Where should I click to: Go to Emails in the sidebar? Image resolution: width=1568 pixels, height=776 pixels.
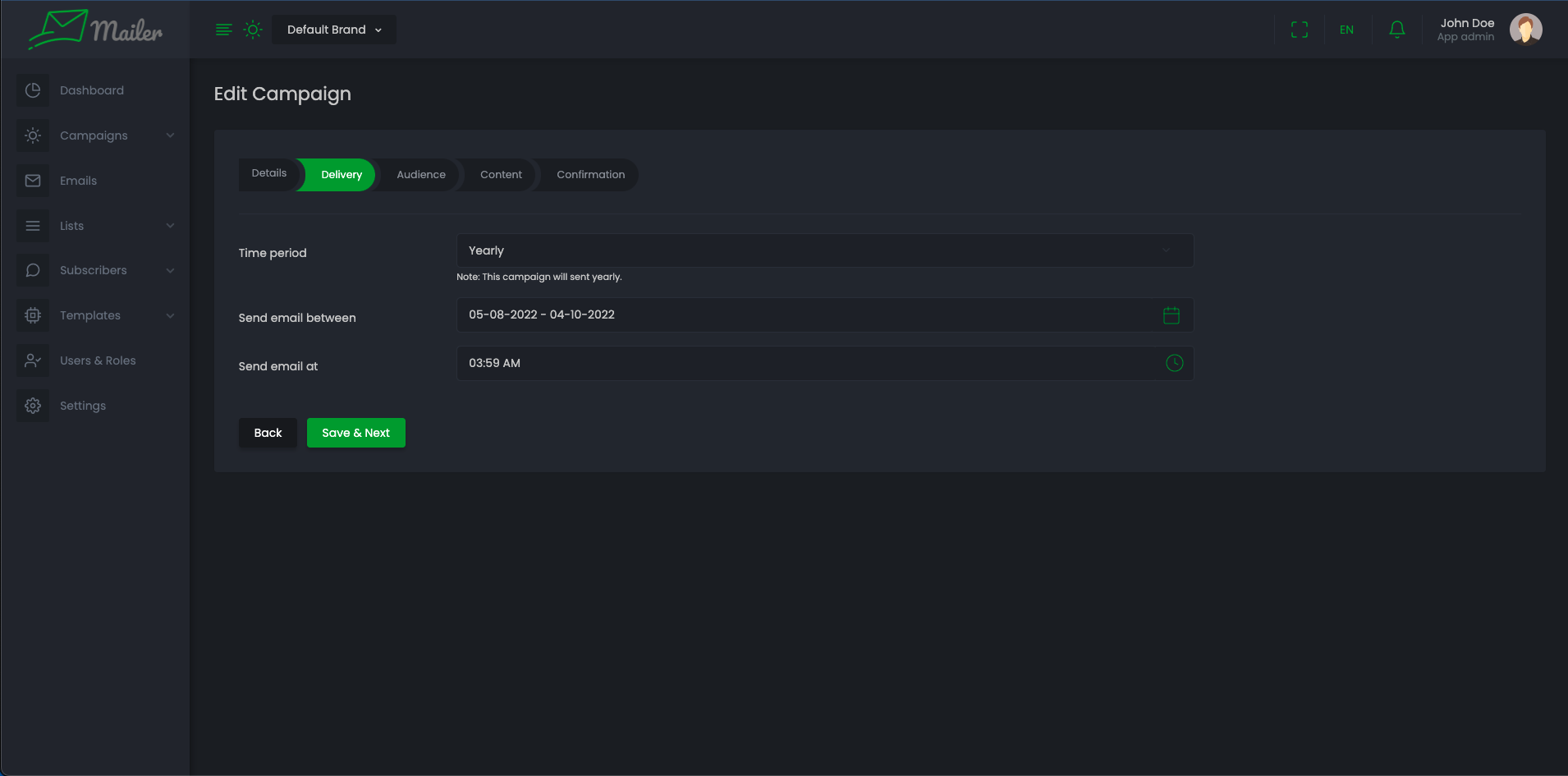pyautogui.click(x=78, y=181)
